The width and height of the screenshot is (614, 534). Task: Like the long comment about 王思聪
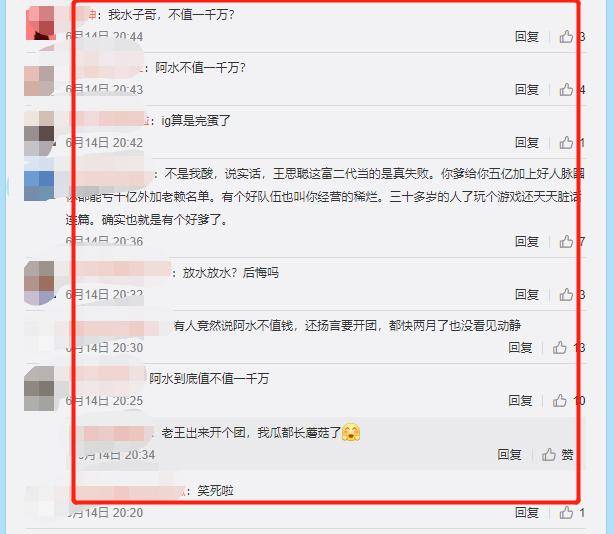point(566,242)
